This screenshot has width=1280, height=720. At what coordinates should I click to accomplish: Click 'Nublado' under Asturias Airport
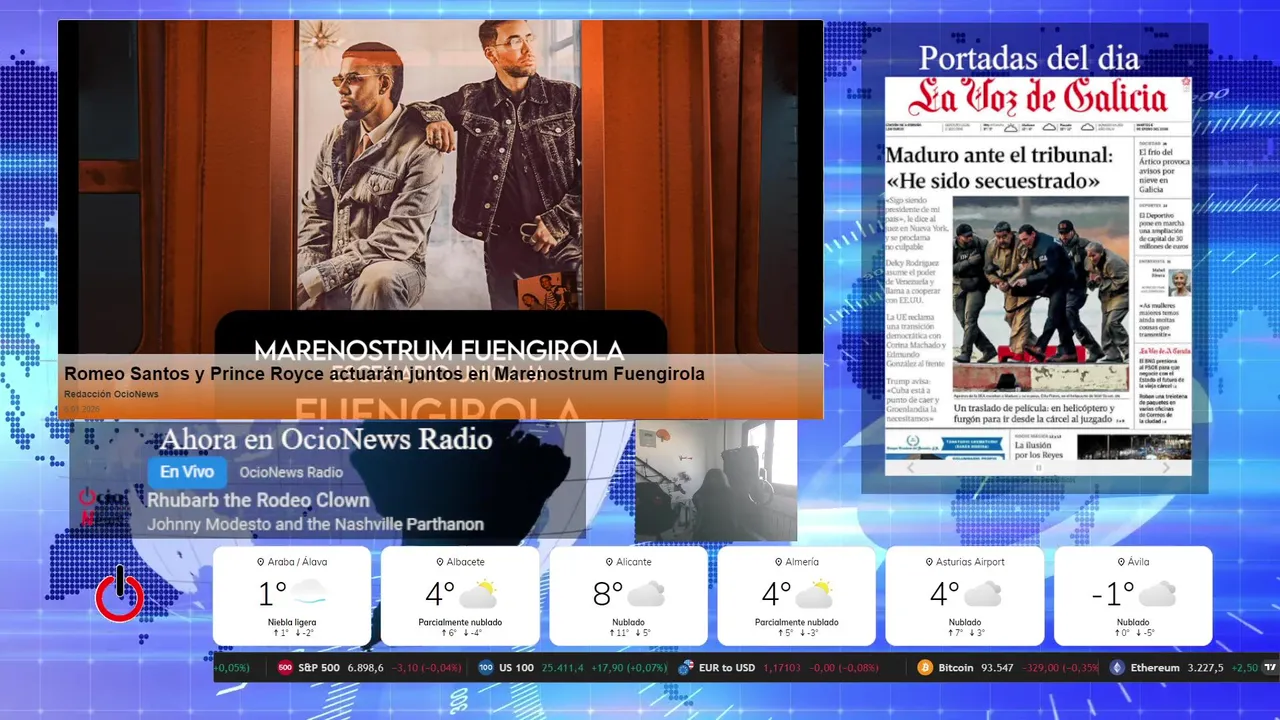coord(964,622)
